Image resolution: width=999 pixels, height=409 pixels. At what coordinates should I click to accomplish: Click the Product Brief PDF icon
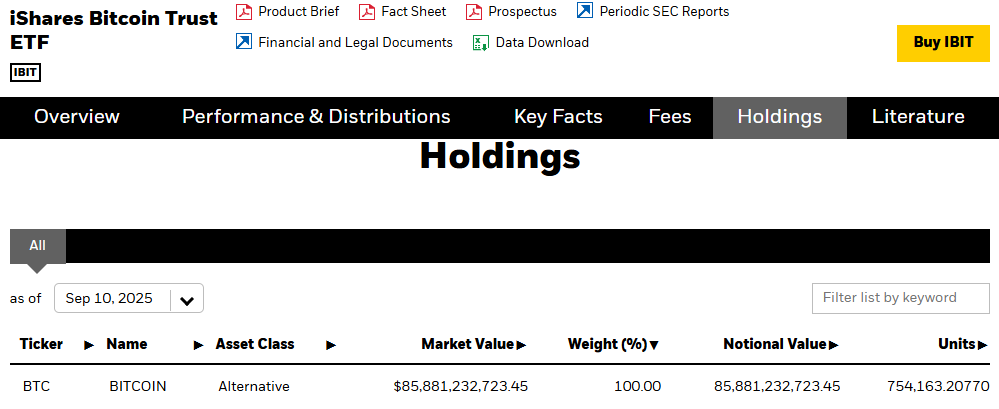tap(243, 11)
